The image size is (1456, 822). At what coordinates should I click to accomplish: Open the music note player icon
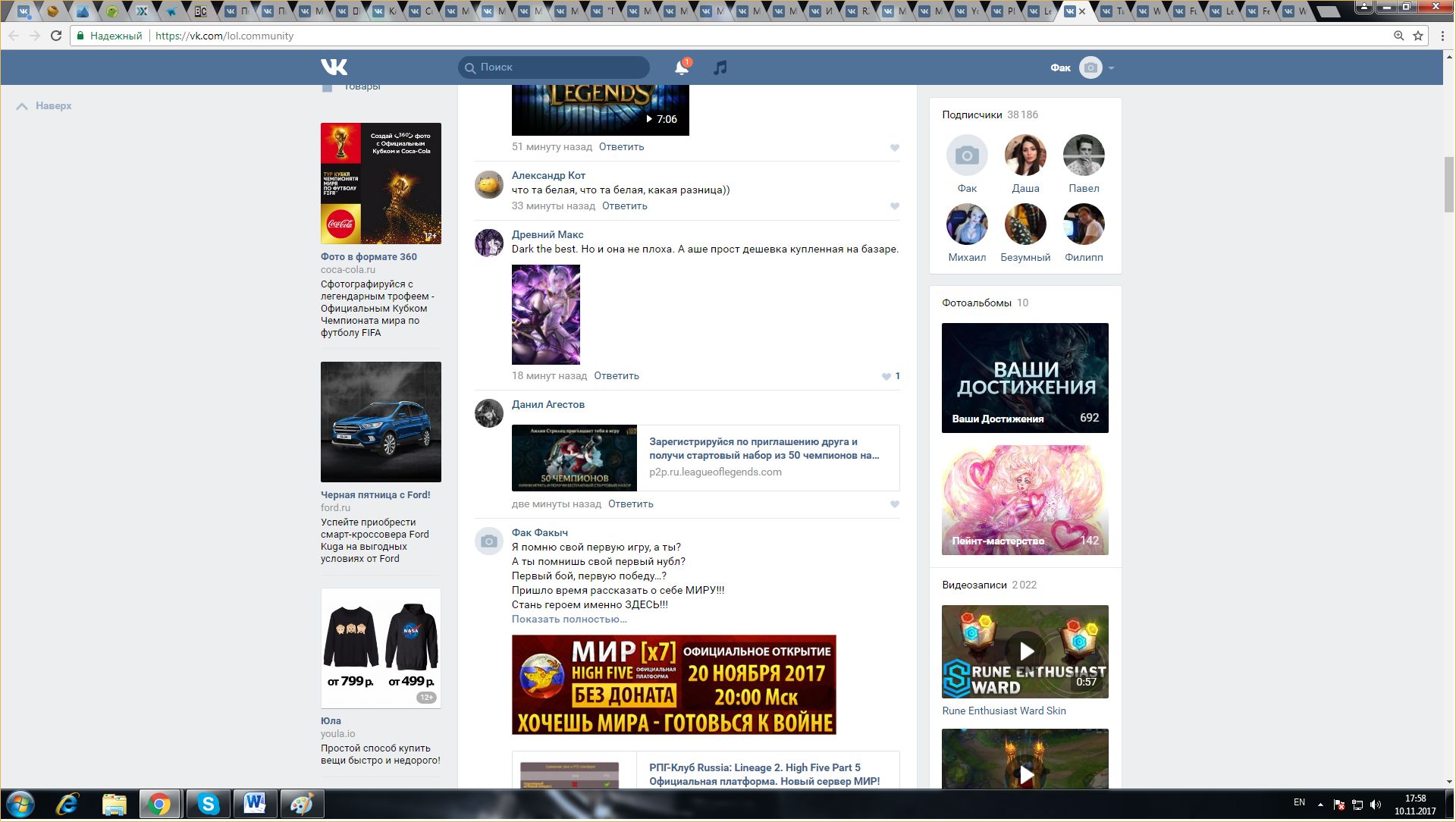point(720,67)
